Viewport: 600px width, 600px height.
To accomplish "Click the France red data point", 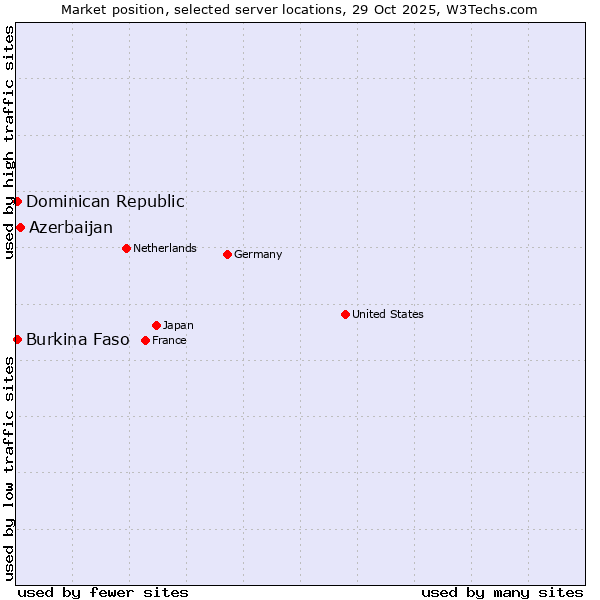I will tap(146, 340).
